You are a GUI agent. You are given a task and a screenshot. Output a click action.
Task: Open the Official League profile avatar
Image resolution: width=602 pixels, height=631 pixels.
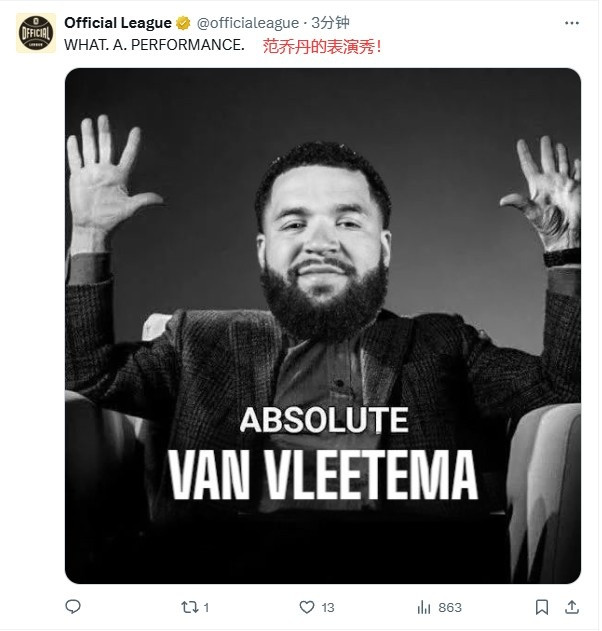coord(36,33)
